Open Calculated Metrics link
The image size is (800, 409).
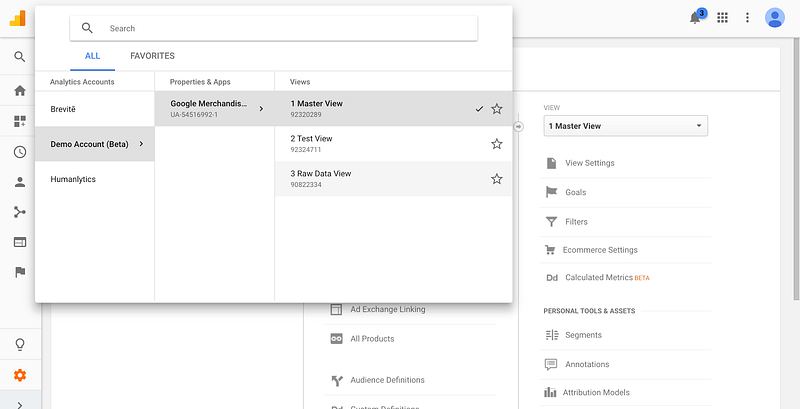point(599,278)
